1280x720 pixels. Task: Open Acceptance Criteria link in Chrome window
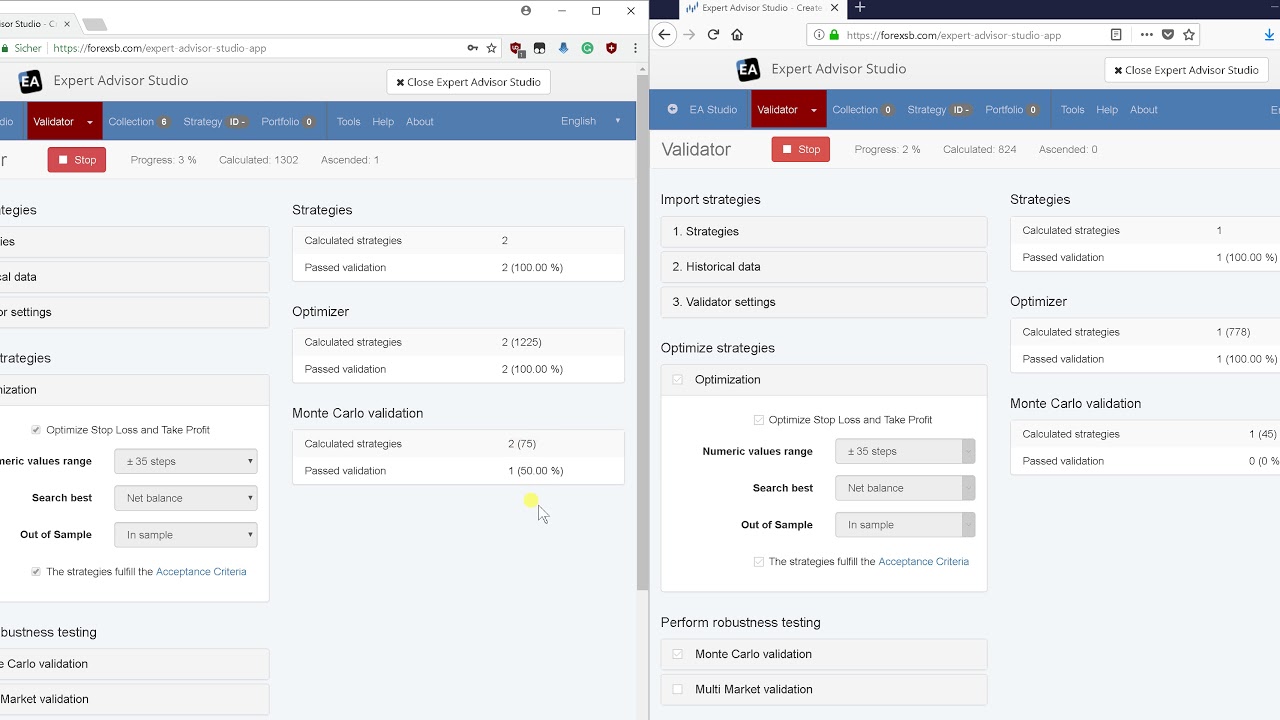(201, 572)
